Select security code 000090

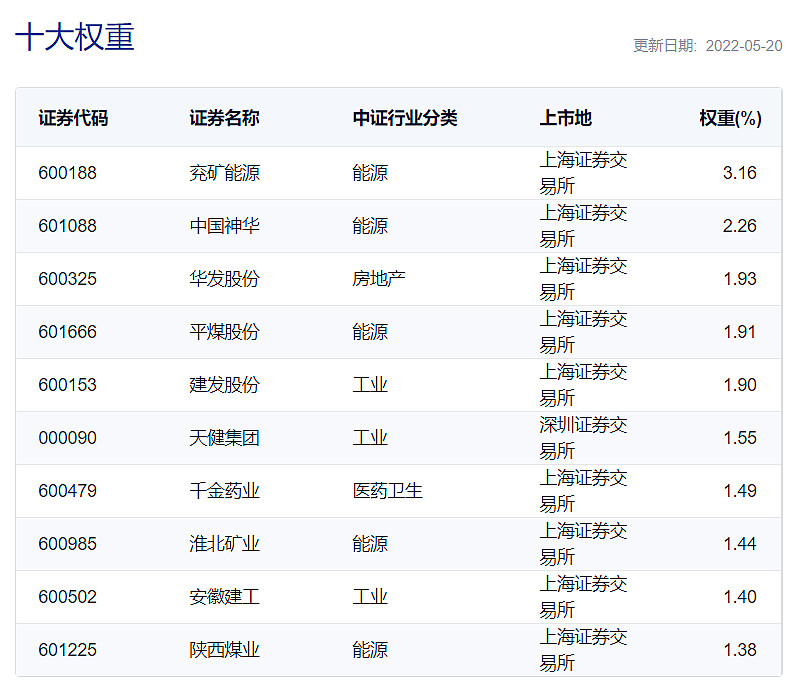(x=67, y=438)
